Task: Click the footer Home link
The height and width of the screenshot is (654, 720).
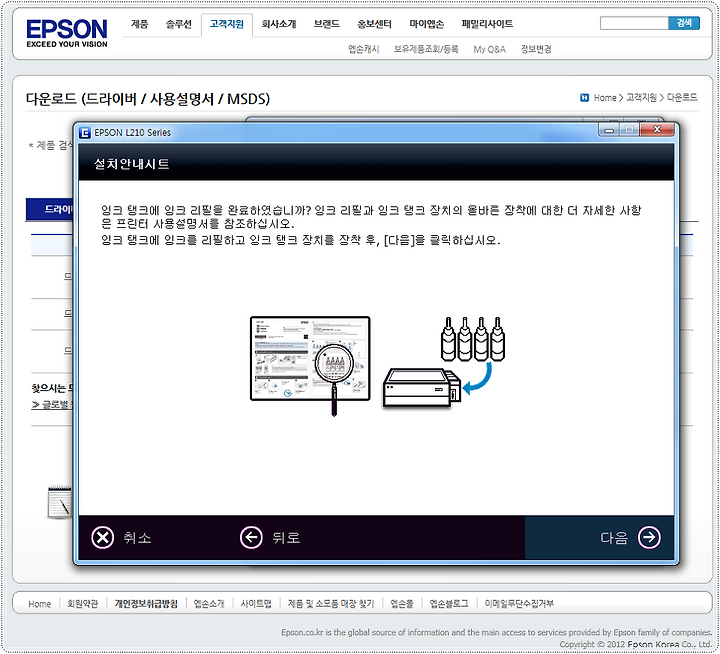Action: (x=39, y=604)
